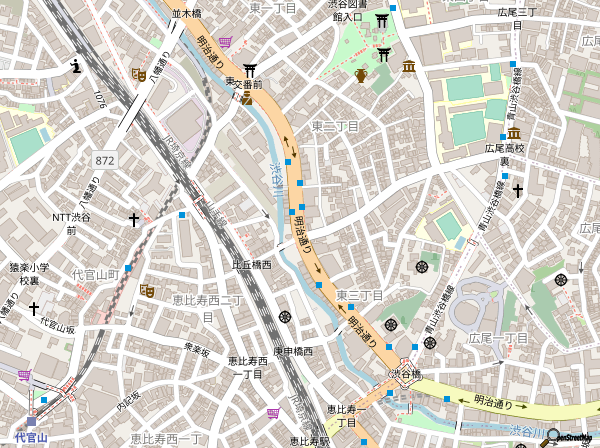The width and height of the screenshot is (600, 448).
Task: Click the theatre masks icon near 代官山町
Action: (146, 290)
